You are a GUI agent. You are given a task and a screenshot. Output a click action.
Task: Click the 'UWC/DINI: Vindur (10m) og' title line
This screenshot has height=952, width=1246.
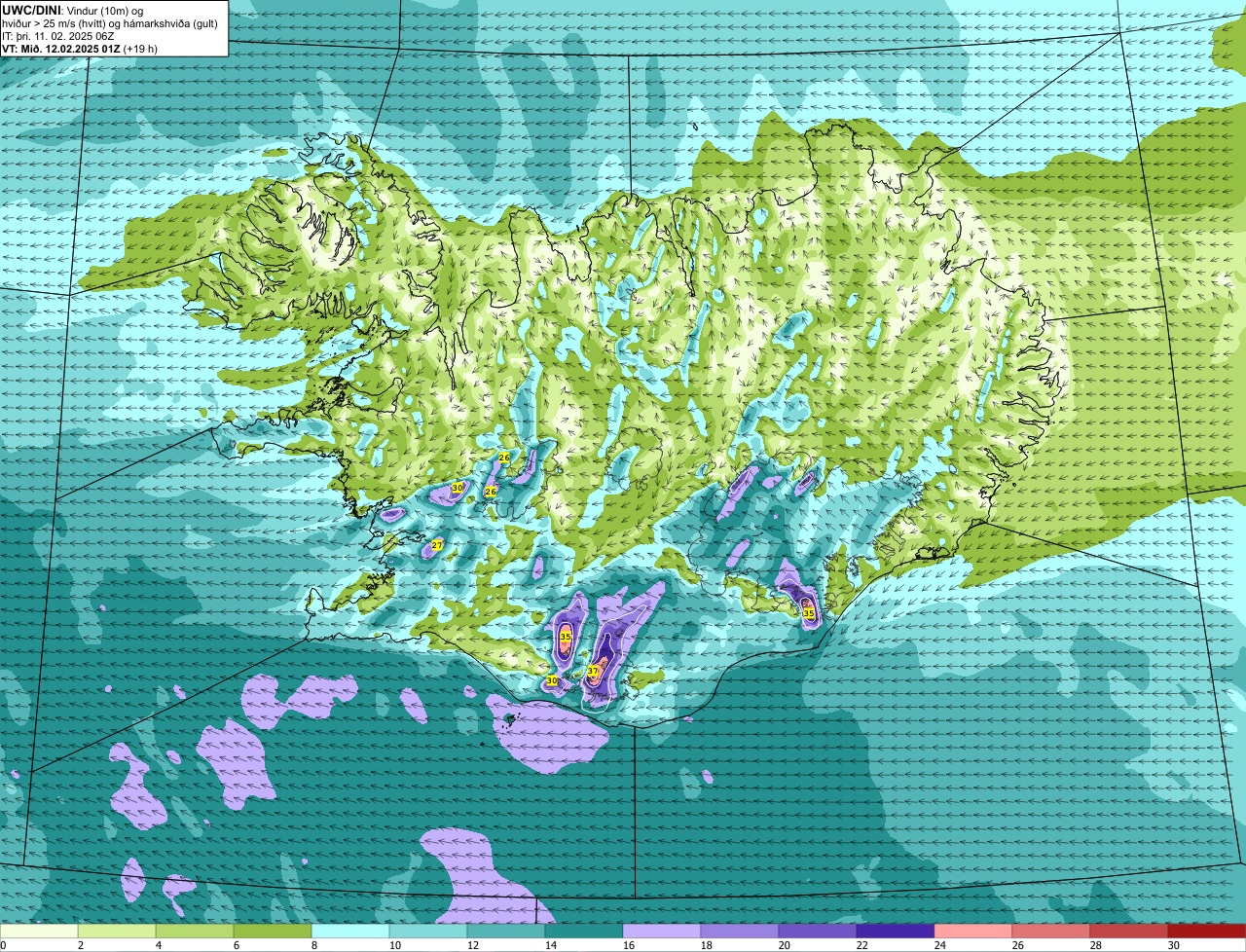(72, 11)
